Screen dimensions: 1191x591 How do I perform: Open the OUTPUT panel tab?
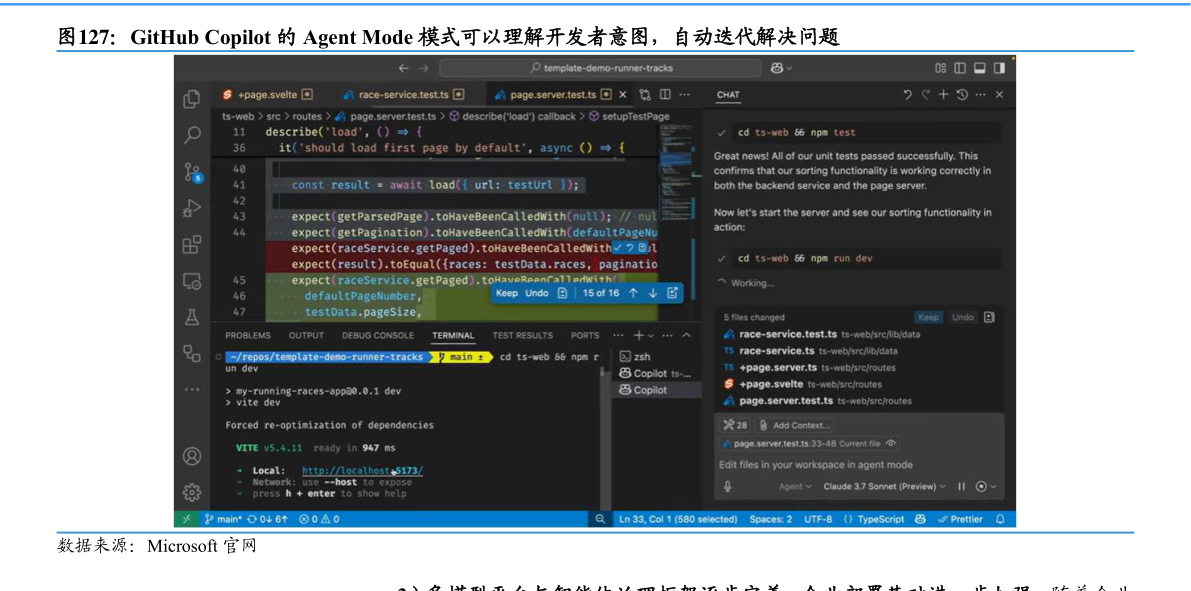(x=306, y=335)
